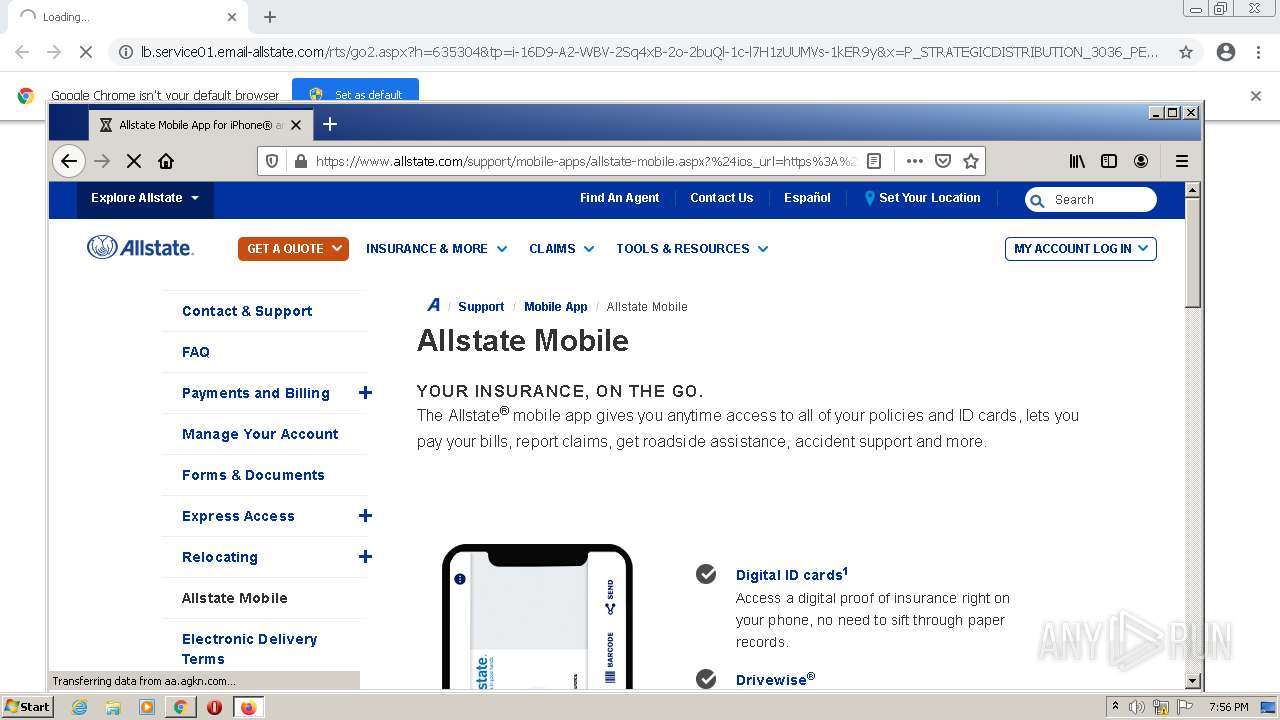This screenshot has height=720, width=1280.
Task: Click Firefox back arrow button
Action: tap(68, 161)
